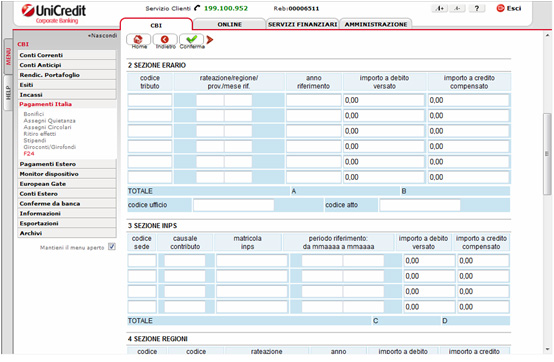Image resolution: width=554 pixels, height=362 pixels.
Task: Expand the Rendic. Portafoglio menu
Action: (67, 75)
